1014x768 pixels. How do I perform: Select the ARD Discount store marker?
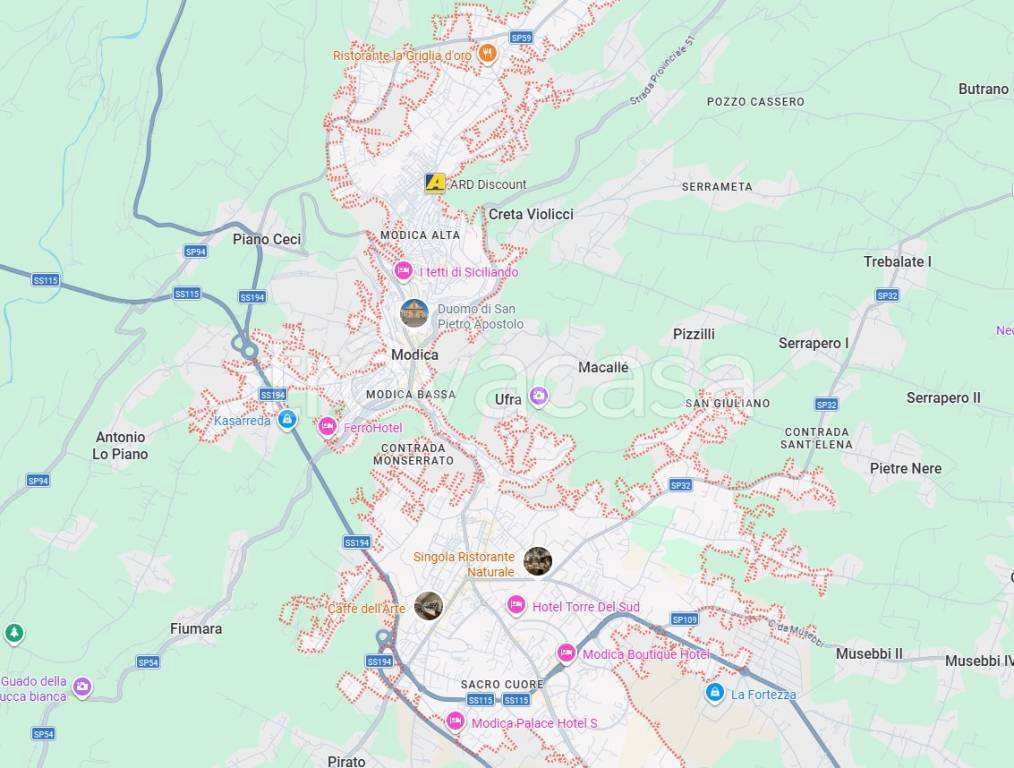(435, 184)
